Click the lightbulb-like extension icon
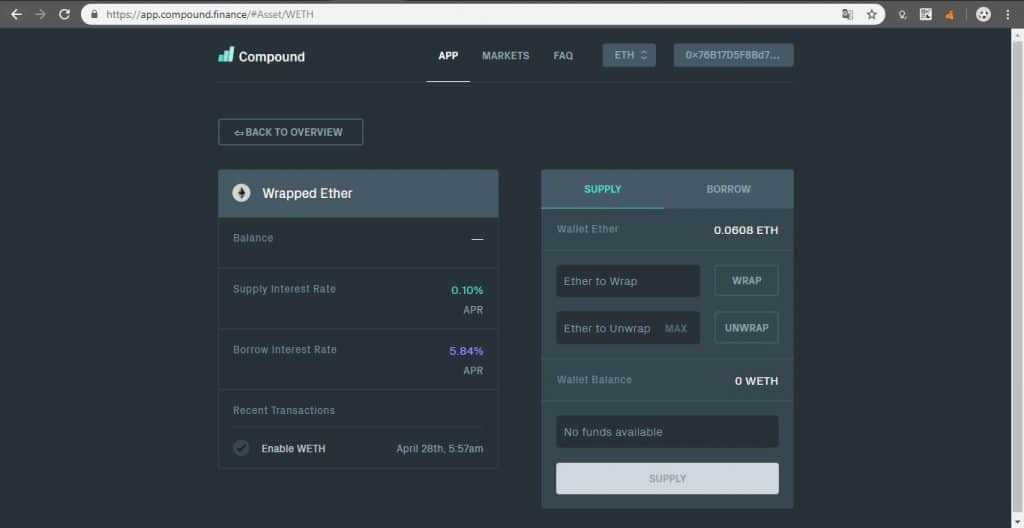Screen dimensions: 1024x528 point(903,14)
